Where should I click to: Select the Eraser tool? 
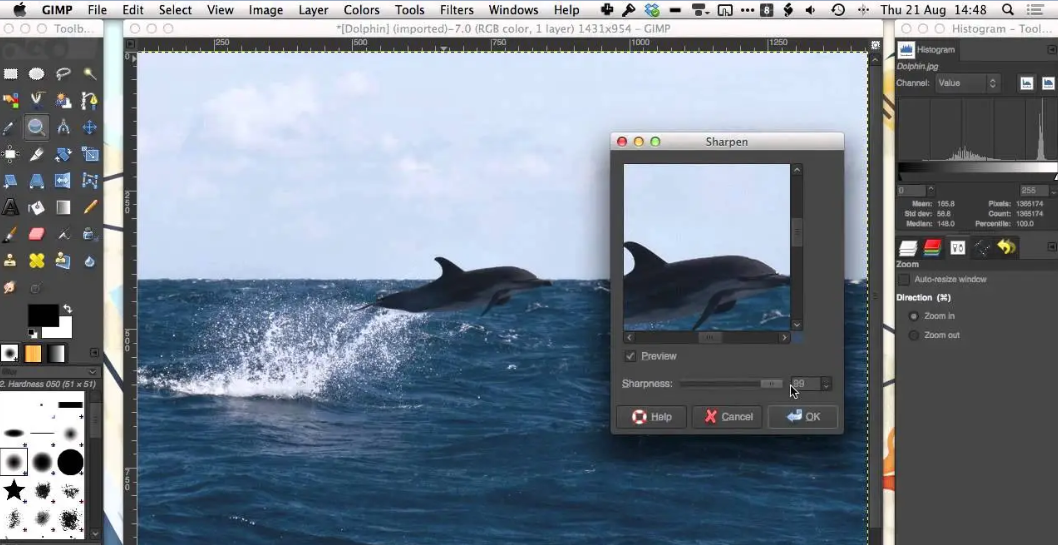coord(37,234)
